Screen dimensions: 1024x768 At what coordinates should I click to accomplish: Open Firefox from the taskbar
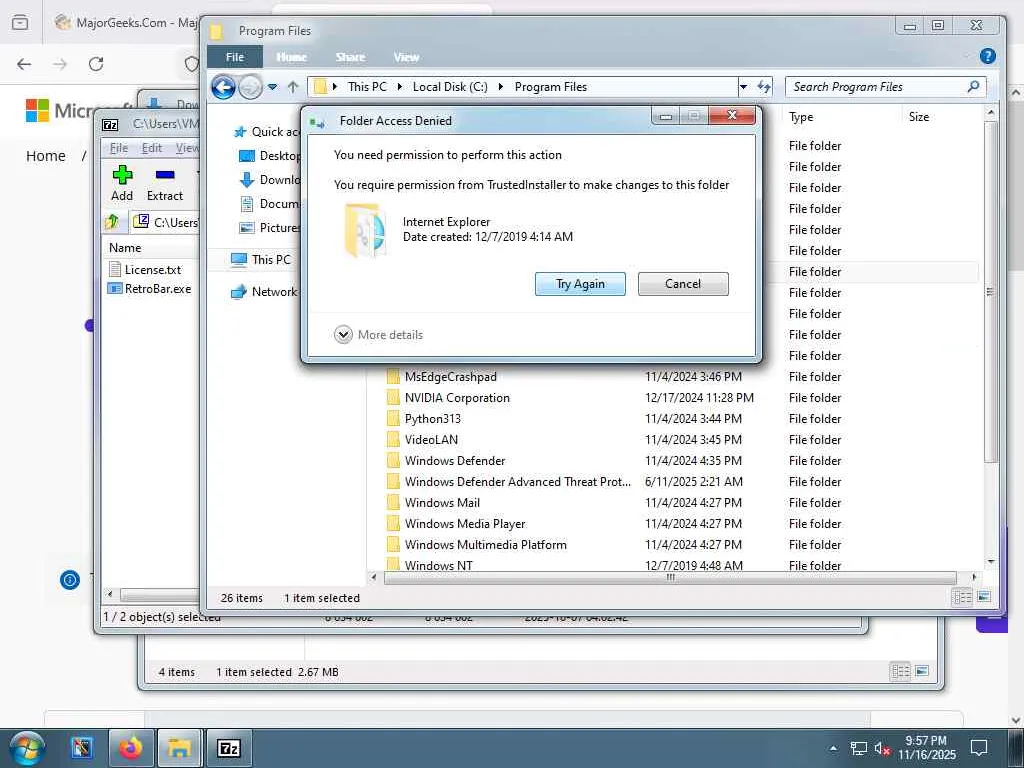[131, 748]
